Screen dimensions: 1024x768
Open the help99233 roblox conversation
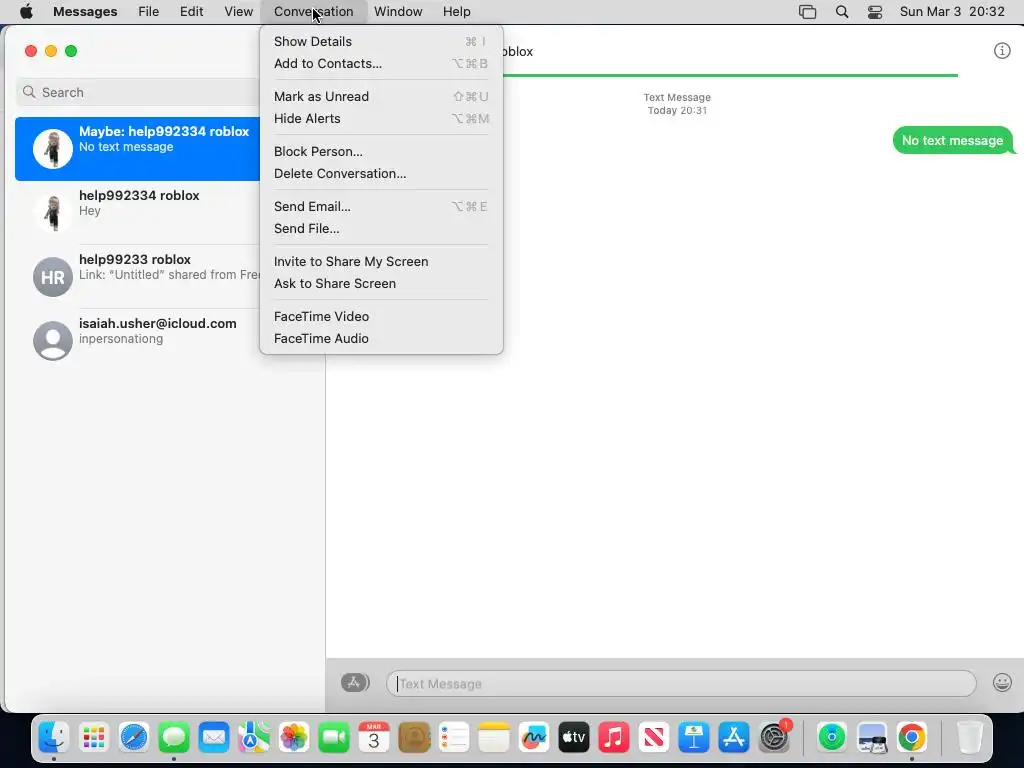point(138,276)
